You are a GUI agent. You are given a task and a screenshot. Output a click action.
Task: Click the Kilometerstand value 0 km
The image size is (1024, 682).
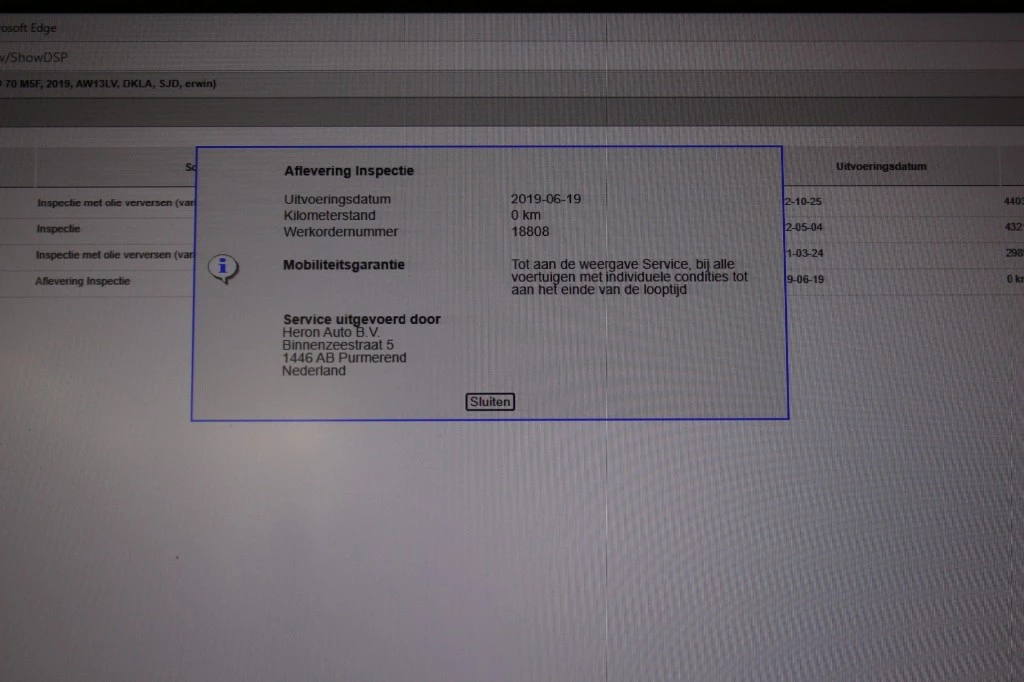526,216
